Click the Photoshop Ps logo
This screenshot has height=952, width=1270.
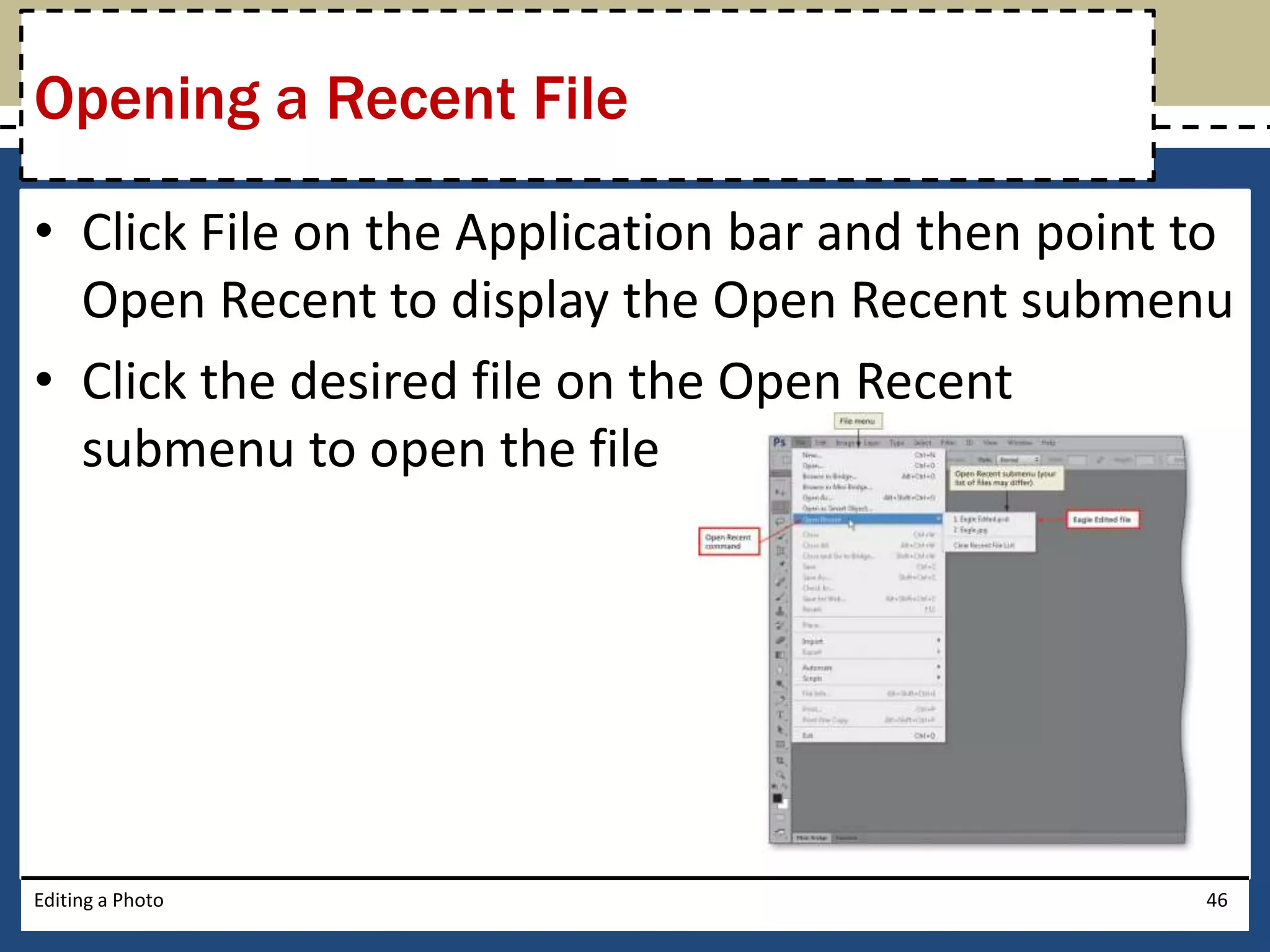pos(779,443)
